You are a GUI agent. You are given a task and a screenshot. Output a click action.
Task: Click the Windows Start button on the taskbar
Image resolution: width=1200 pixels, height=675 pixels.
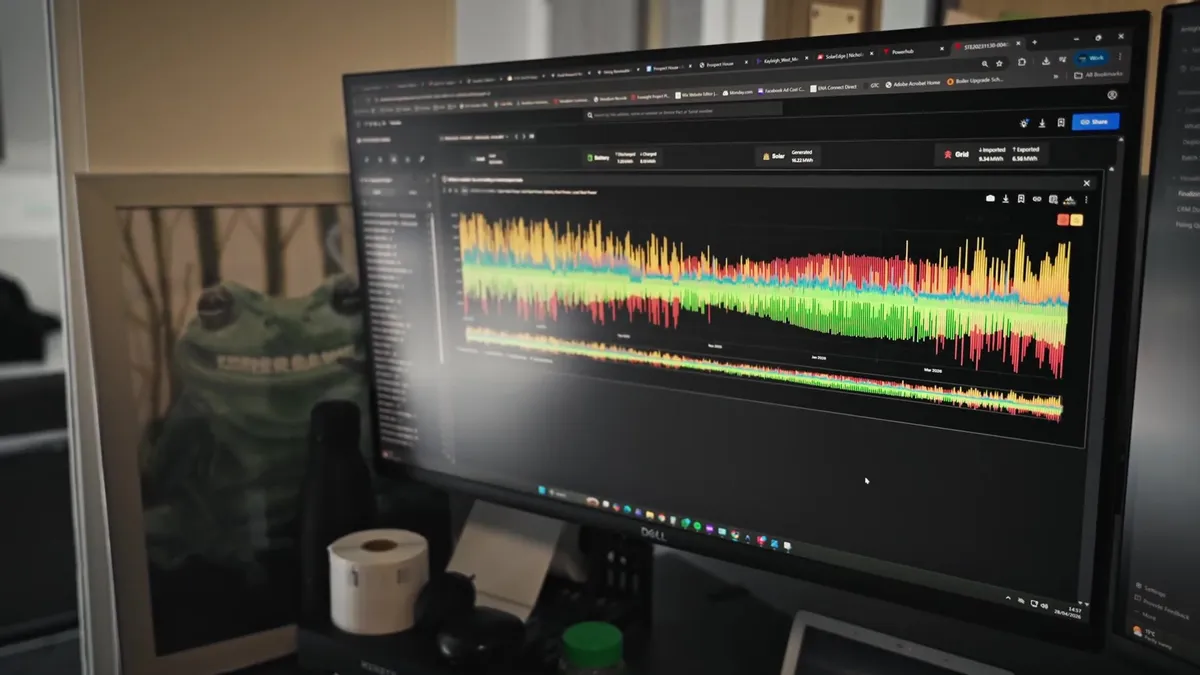click(543, 490)
